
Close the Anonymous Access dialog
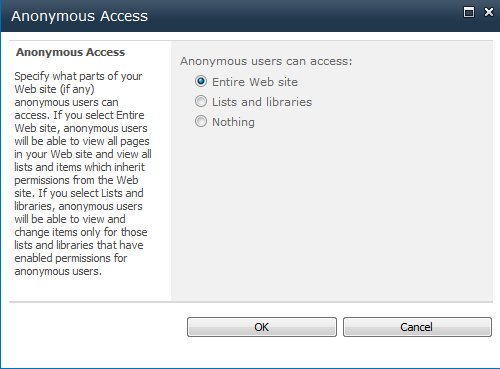[489, 12]
